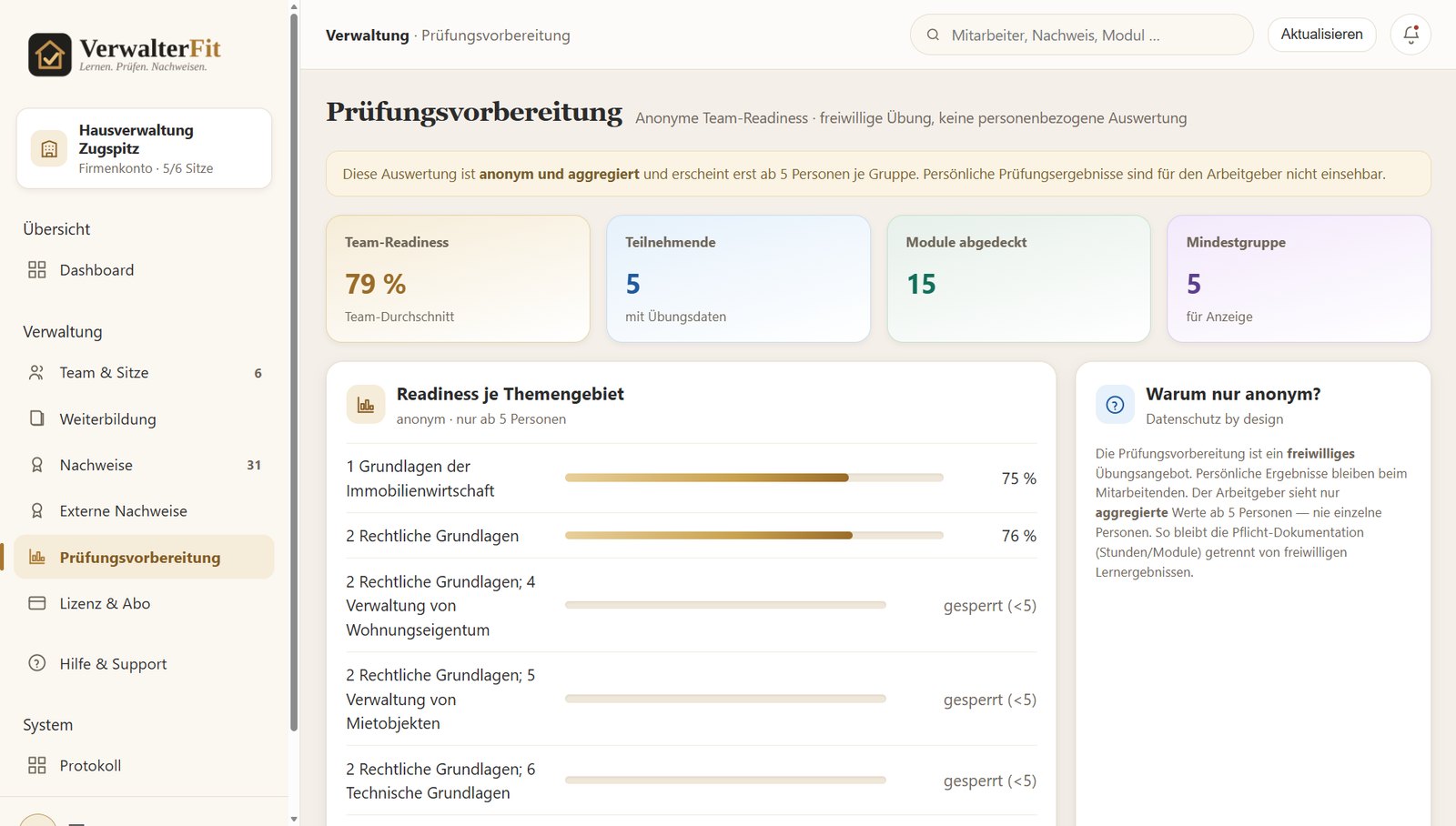Click the chart icon for Prüfungsvorbereitung

37,557
